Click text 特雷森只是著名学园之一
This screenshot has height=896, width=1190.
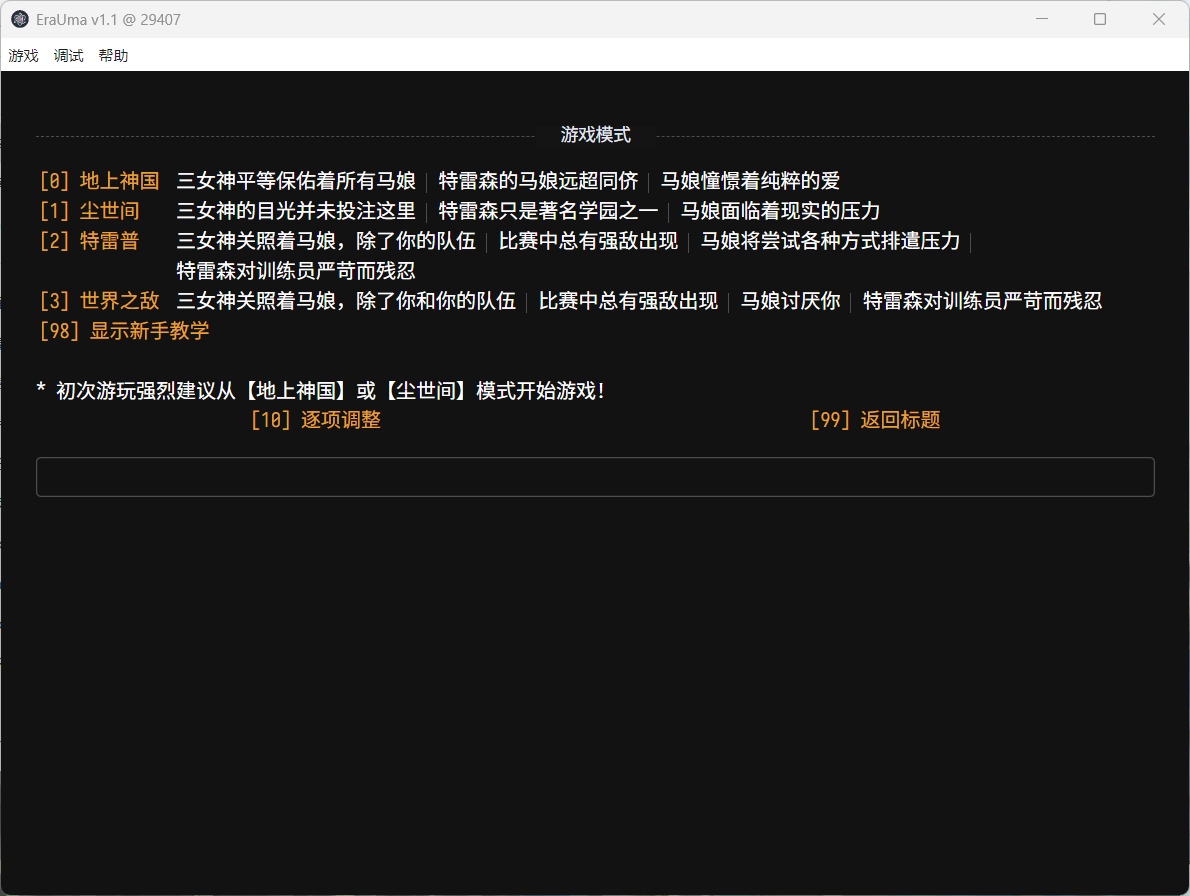tap(548, 211)
